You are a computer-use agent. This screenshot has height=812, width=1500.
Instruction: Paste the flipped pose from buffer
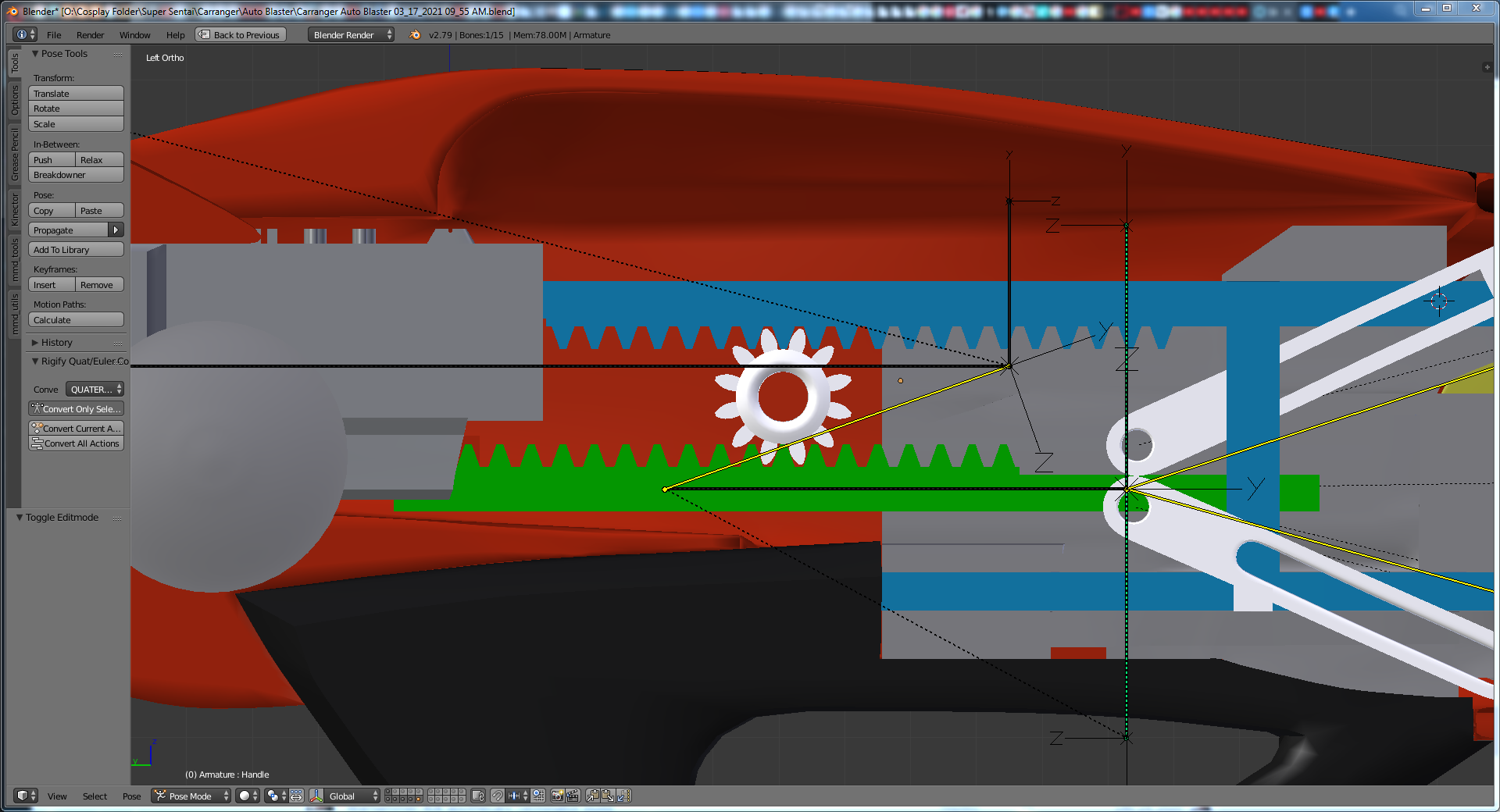coord(623,796)
